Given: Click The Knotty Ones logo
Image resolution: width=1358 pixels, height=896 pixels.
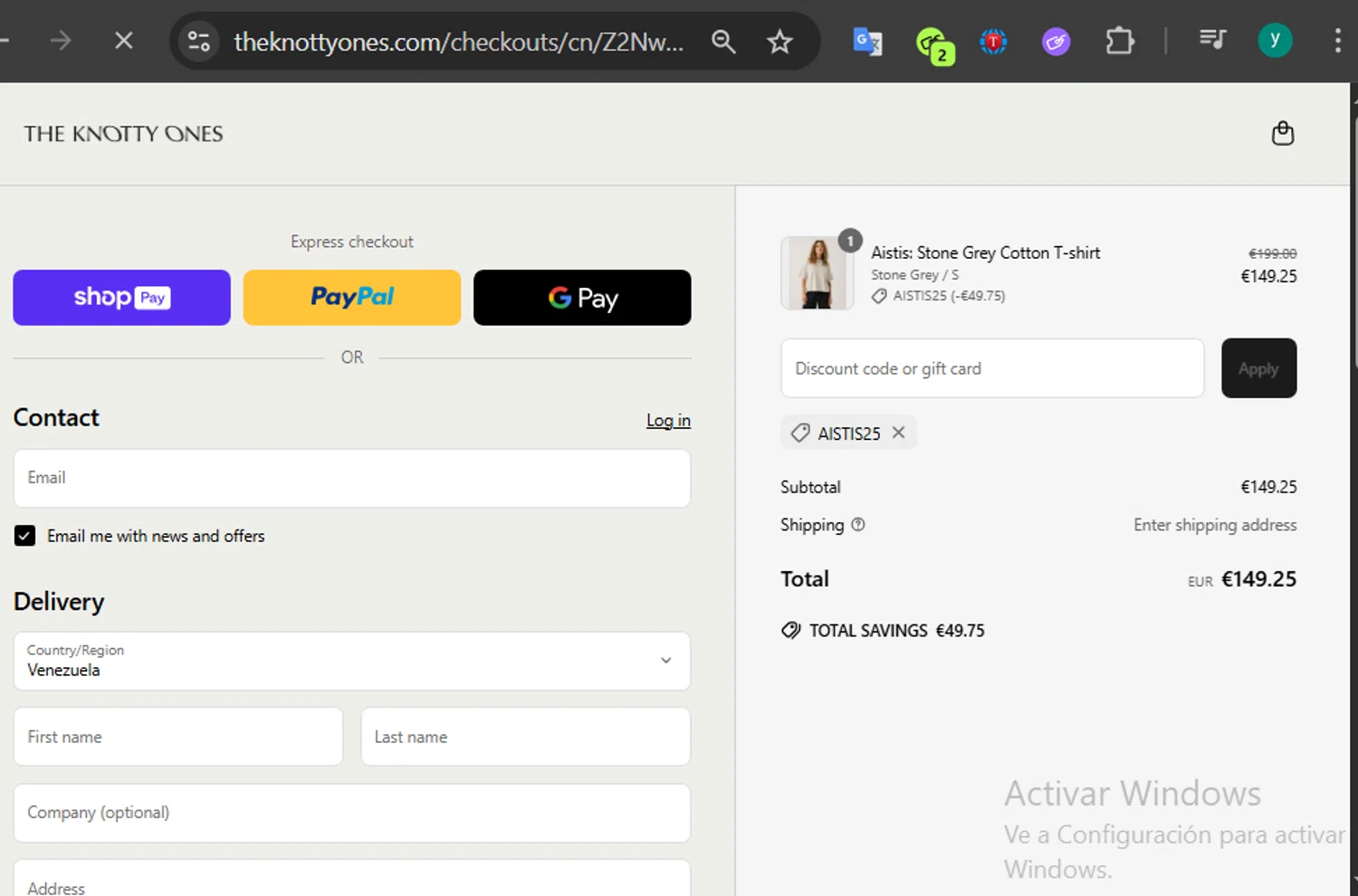Looking at the screenshot, I should (123, 134).
